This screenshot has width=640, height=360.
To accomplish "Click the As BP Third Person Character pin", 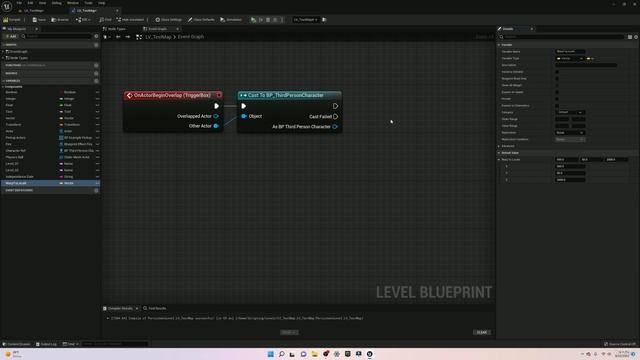I will 335,127.
